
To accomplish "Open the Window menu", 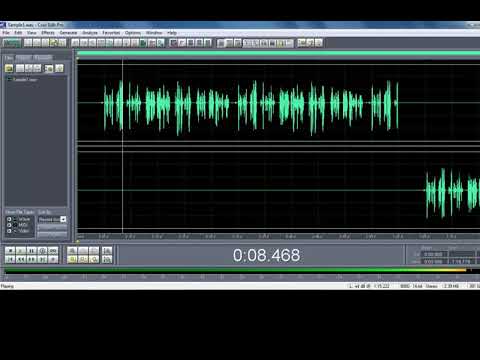I will point(154,33).
